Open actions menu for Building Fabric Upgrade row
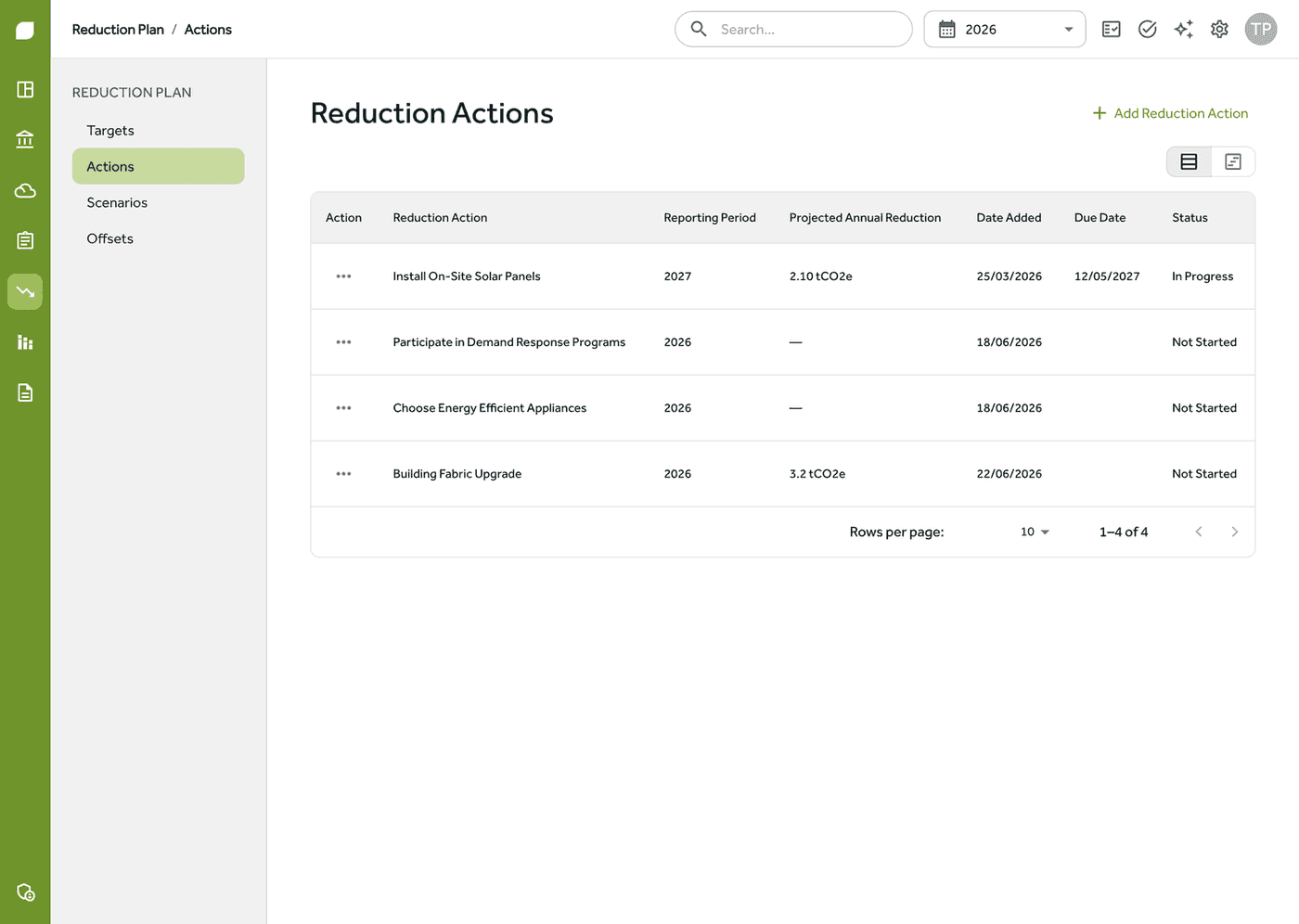1299x924 pixels. tap(343, 474)
